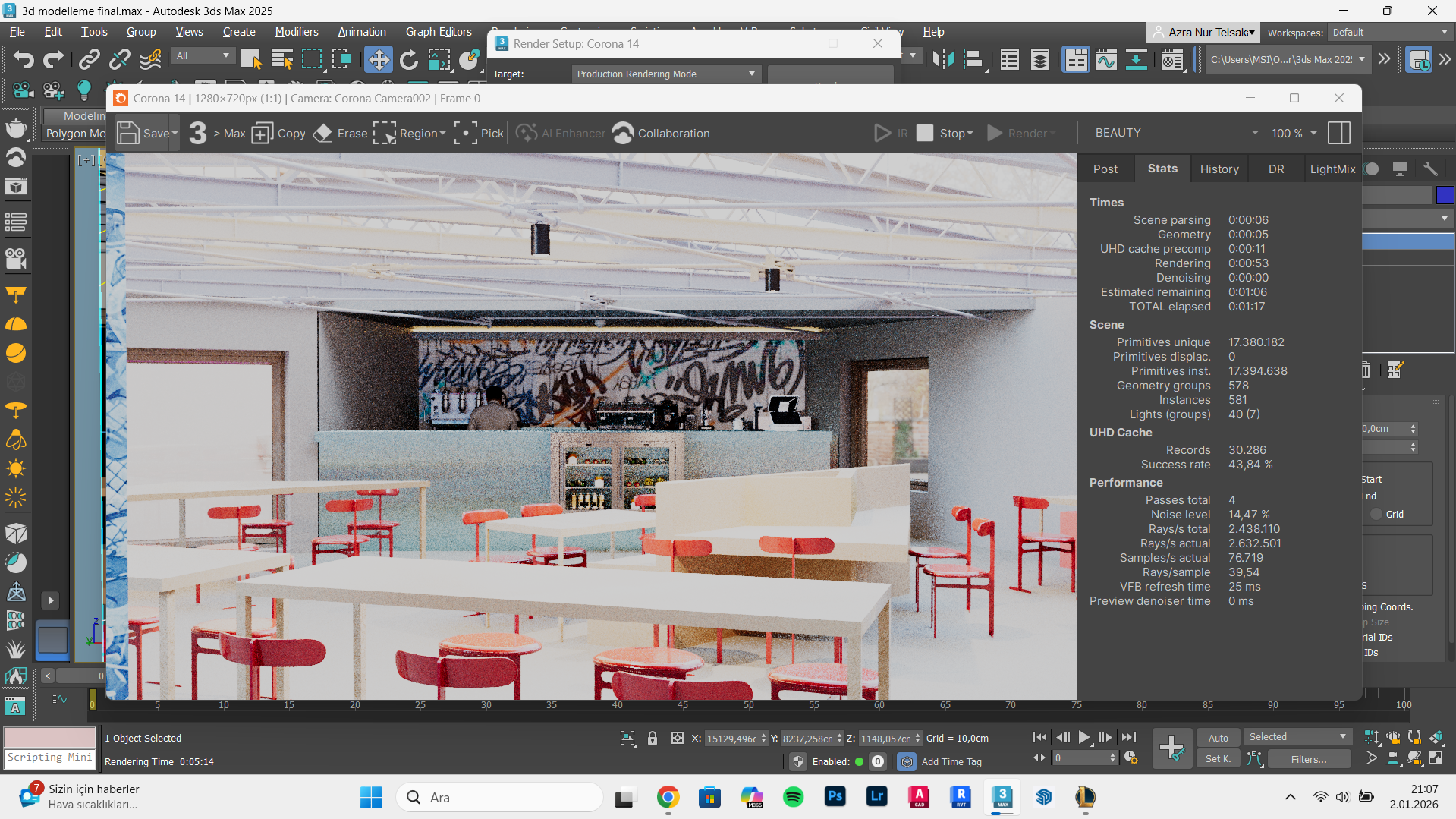Image resolution: width=1456 pixels, height=819 pixels.
Task: Click the Filters... button
Action: coord(1309,758)
